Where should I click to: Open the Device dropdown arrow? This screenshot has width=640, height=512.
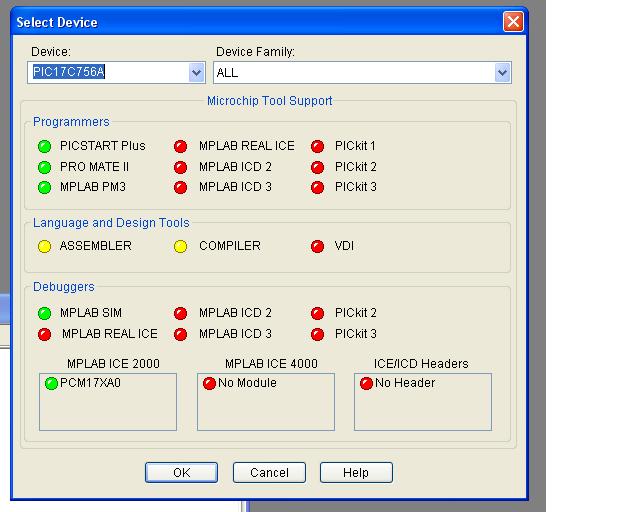pyautogui.click(x=197, y=73)
